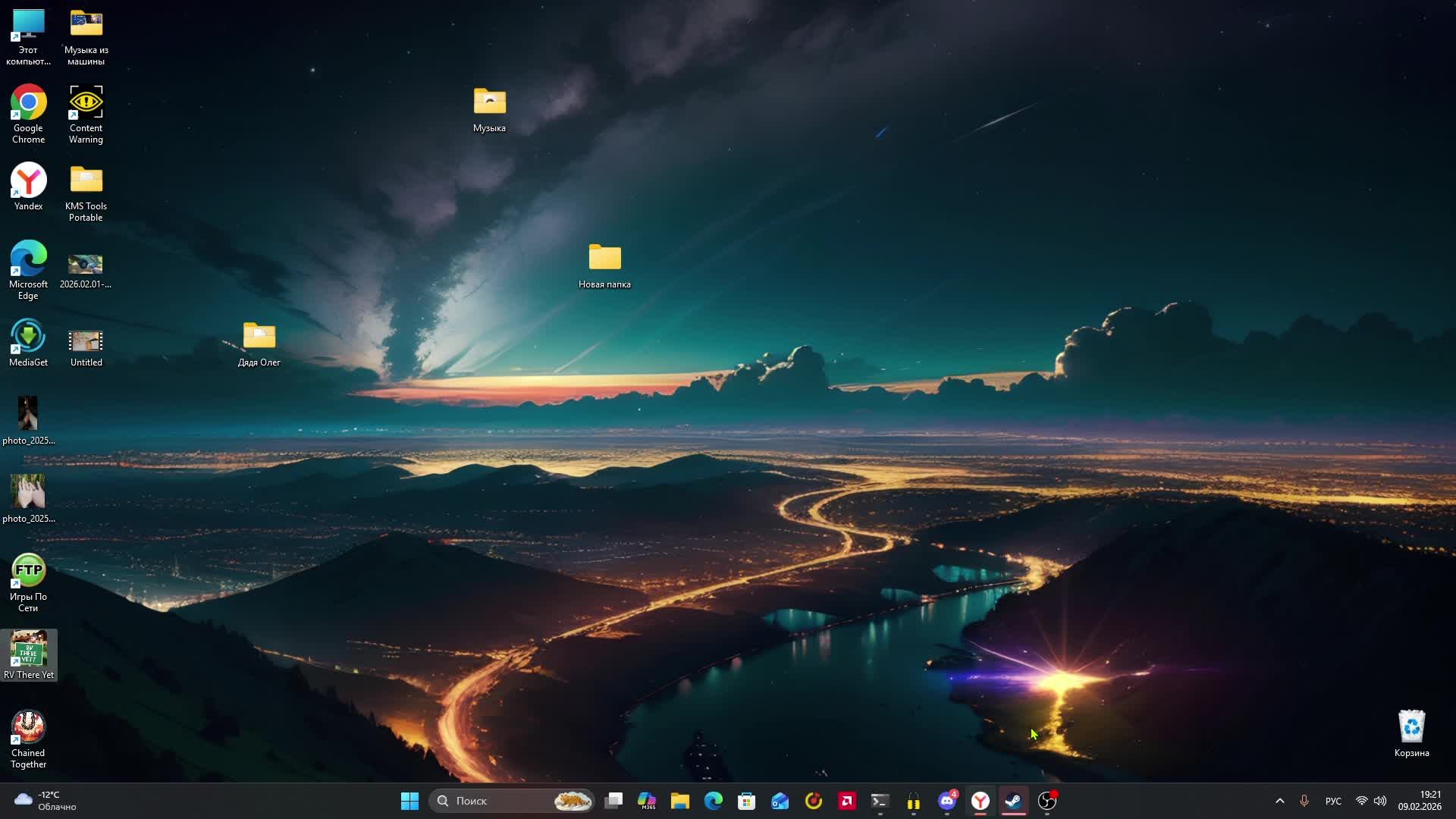Open the Windows Start menu

(x=409, y=801)
